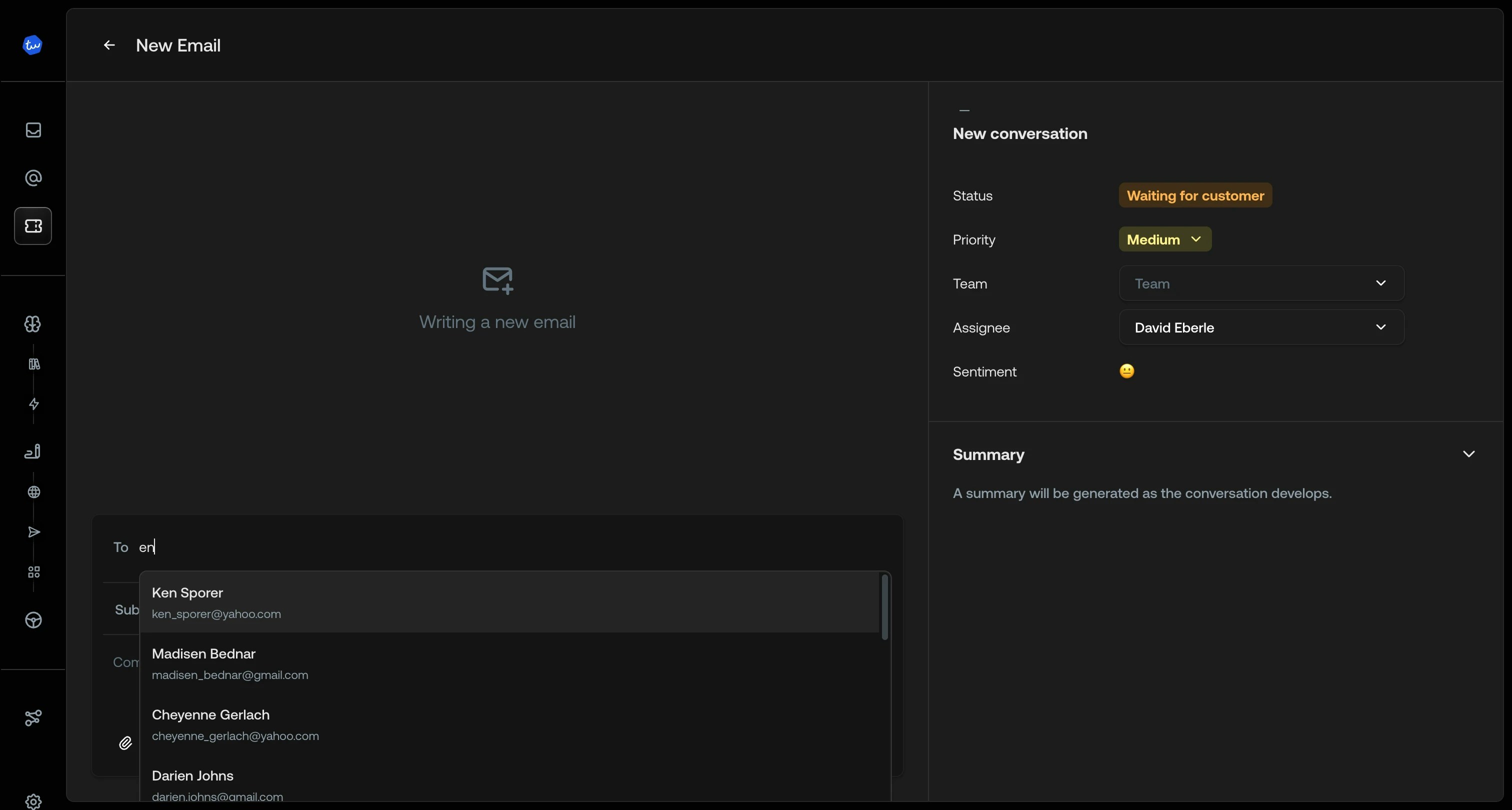Open the settings gear at sidebar bottom
Image resolution: width=1512 pixels, height=810 pixels.
[x=33, y=802]
